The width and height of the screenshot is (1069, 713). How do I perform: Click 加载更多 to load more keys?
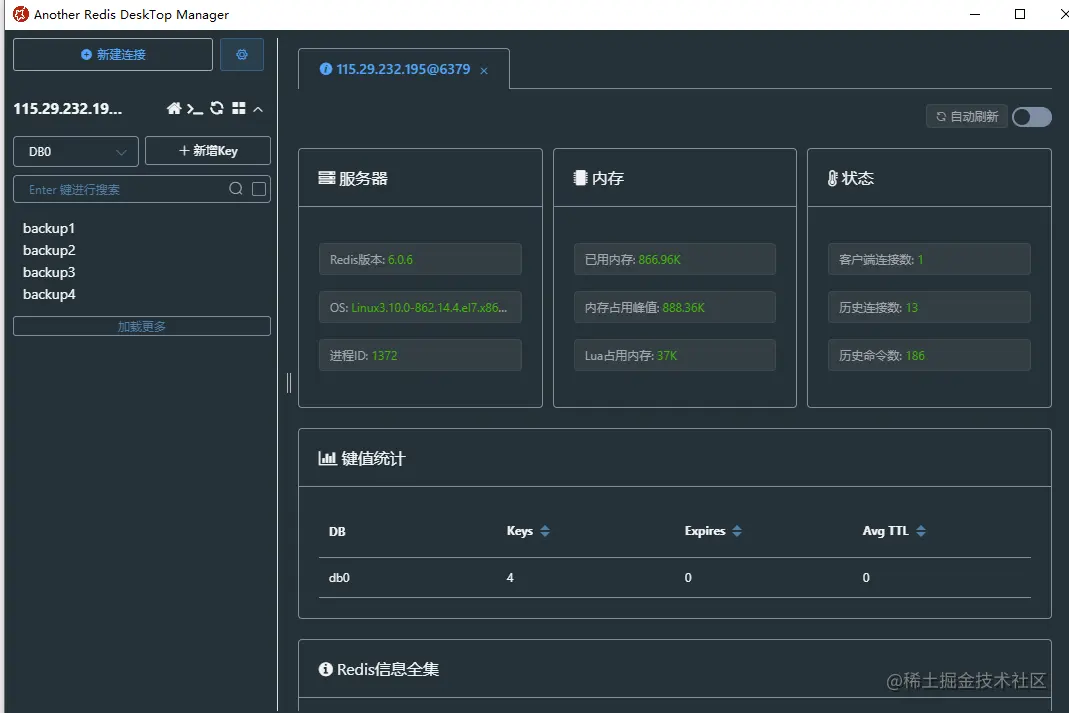tap(142, 327)
